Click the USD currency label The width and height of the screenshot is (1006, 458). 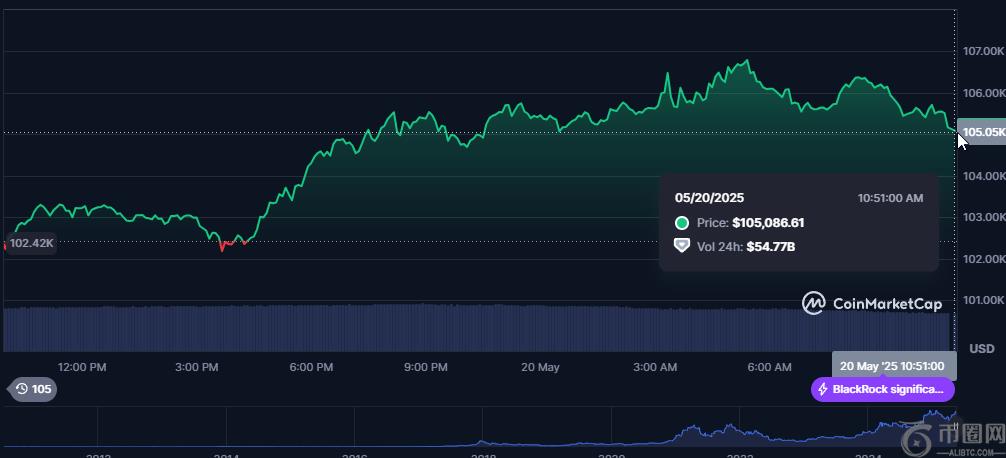pyautogui.click(x=981, y=348)
